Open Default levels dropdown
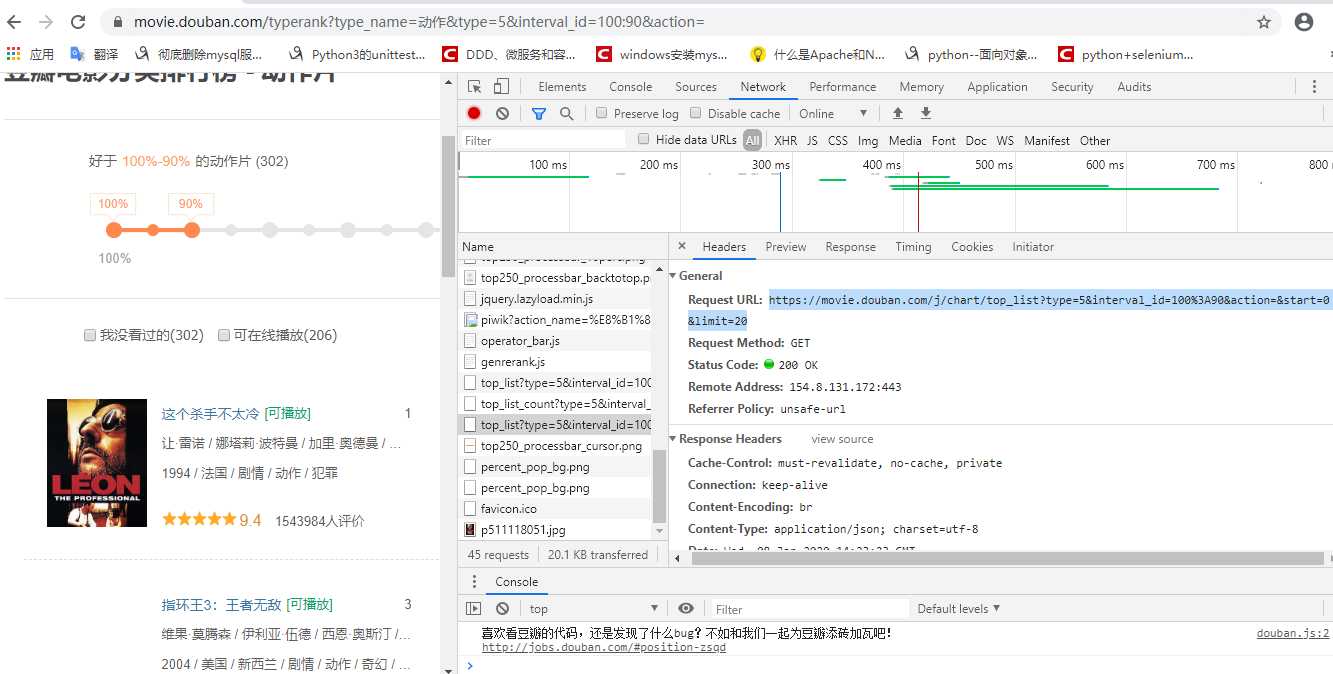1333x674 pixels. (959, 608)
